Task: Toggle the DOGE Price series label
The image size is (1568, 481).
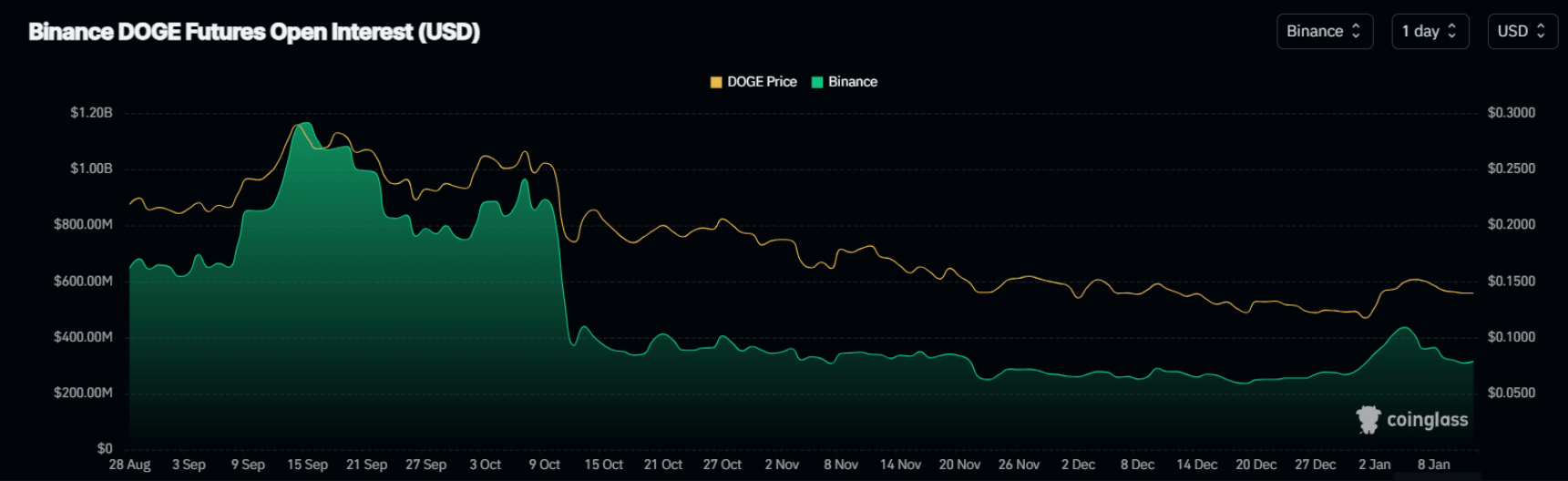Action: coord(762,82)
